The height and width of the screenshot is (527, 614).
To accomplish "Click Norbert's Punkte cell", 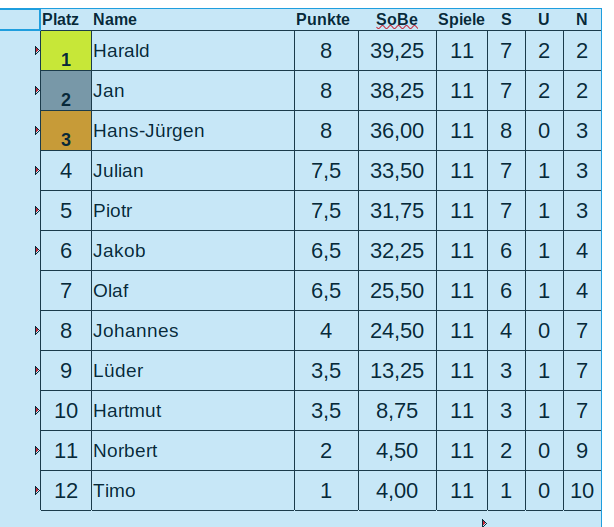I will click(326, 451).
